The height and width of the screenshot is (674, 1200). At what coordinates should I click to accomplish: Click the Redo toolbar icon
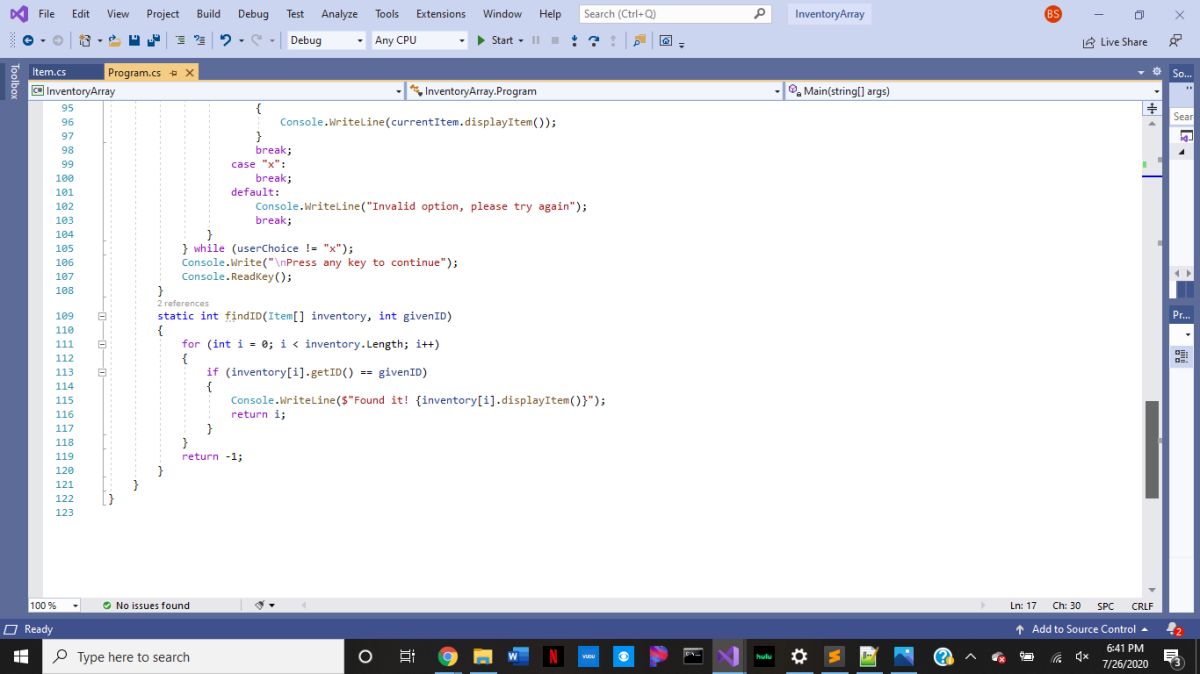click(x=256, y=41)
